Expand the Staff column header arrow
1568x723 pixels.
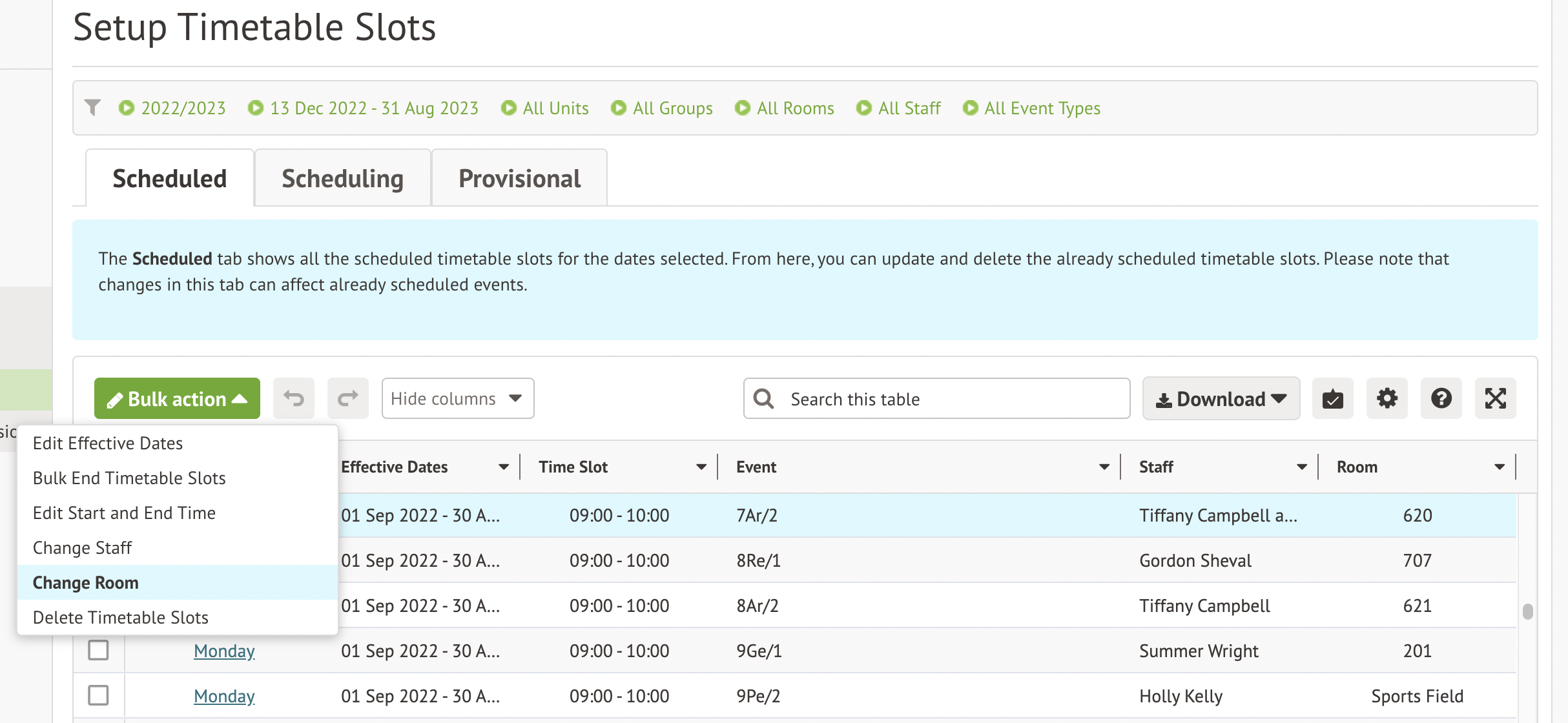pos(1301,467)
